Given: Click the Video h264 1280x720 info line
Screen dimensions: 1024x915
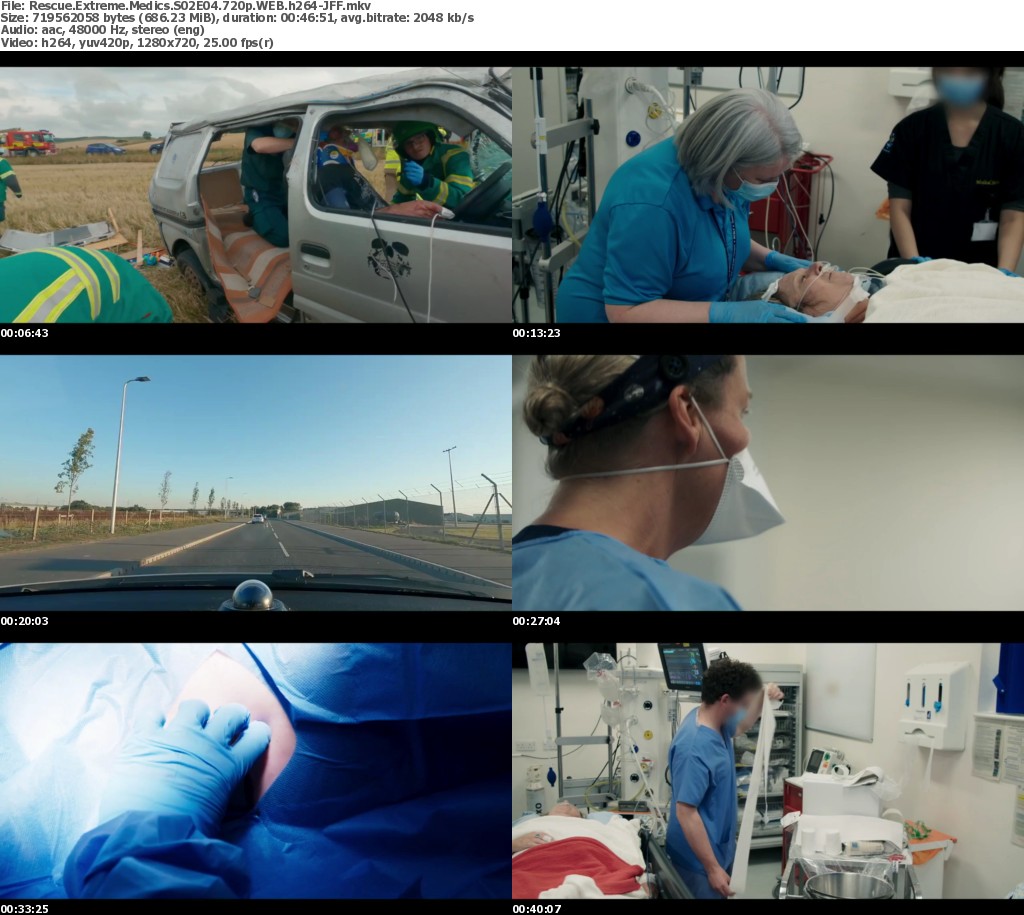Looking at the screenshot, I should coord(137,42).
